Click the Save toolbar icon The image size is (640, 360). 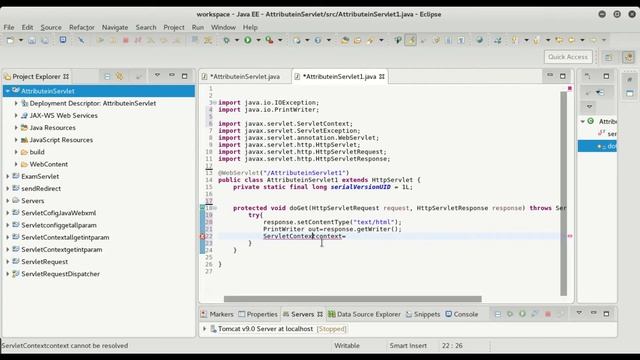(x=32, y=40)
